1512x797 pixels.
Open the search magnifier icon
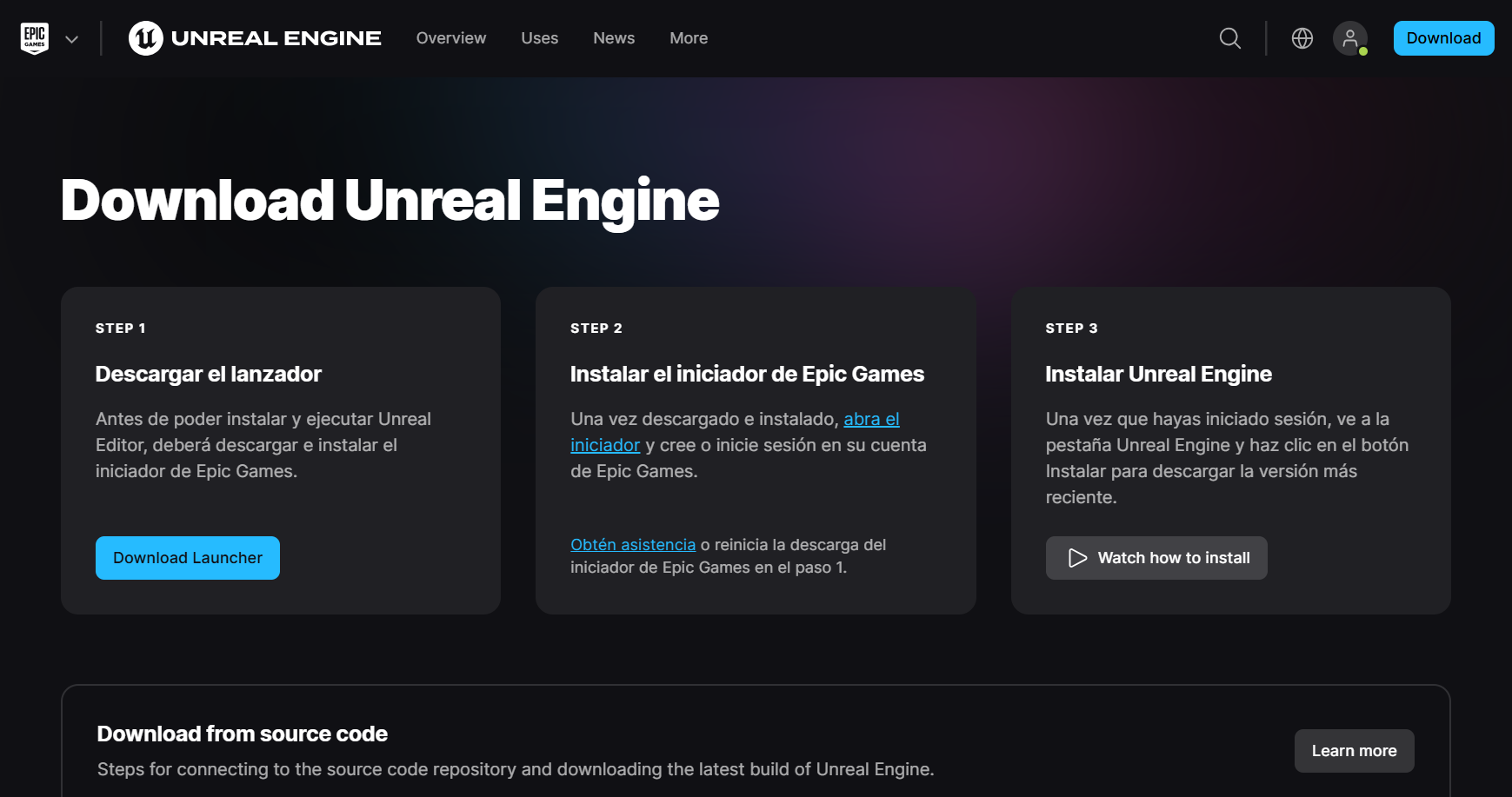tap(1229, 38)
